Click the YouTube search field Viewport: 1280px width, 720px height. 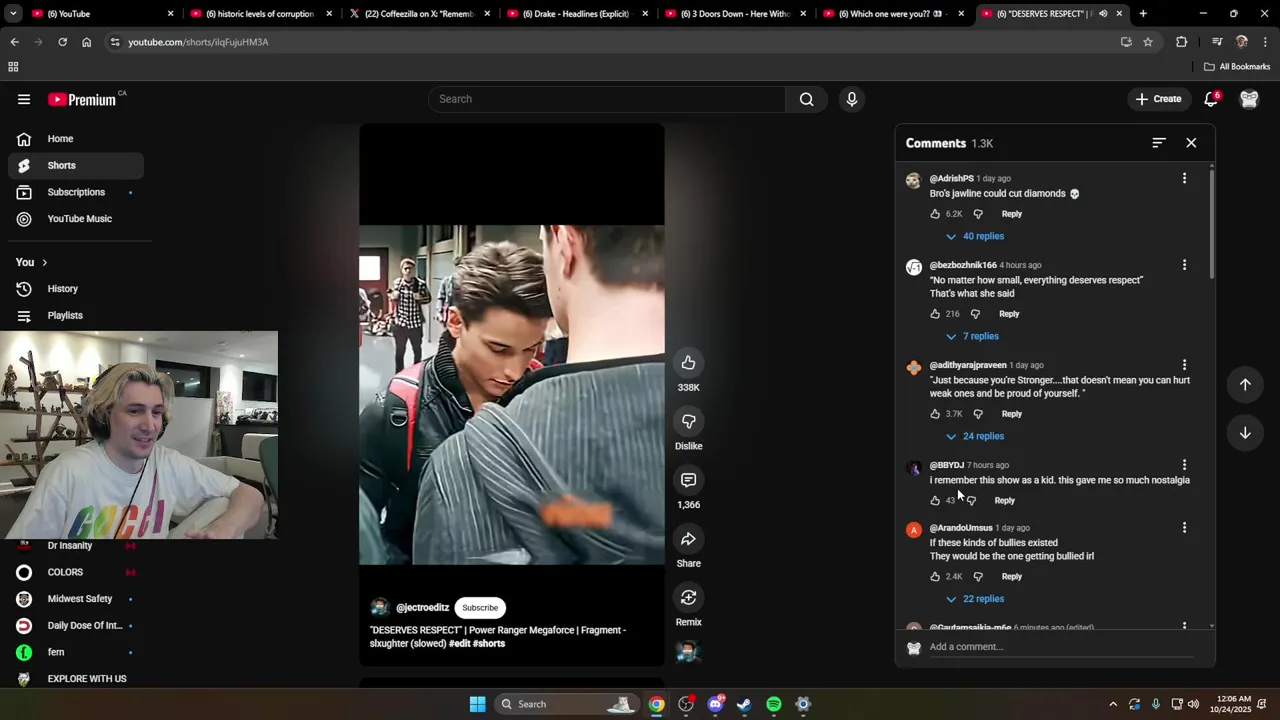pos(608,99)
